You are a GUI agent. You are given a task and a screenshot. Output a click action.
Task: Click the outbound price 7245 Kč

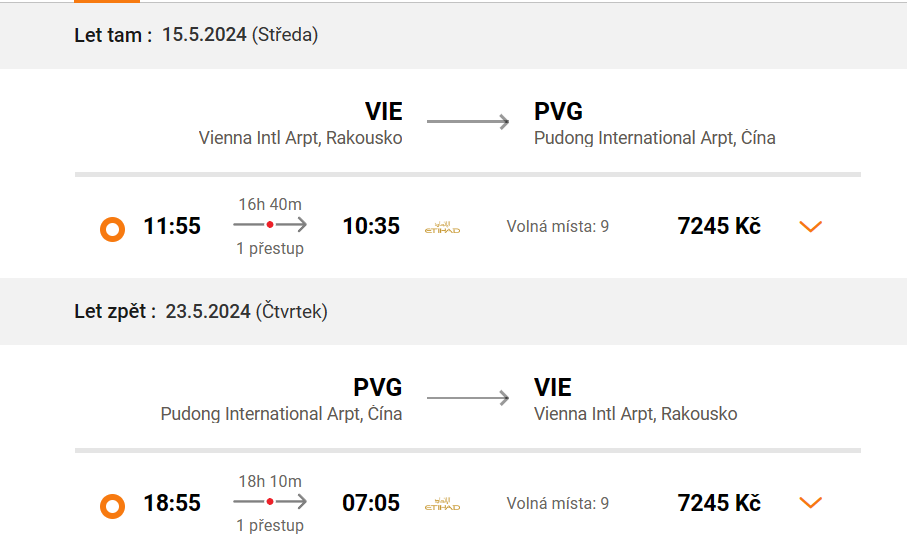tap(719, 226)
